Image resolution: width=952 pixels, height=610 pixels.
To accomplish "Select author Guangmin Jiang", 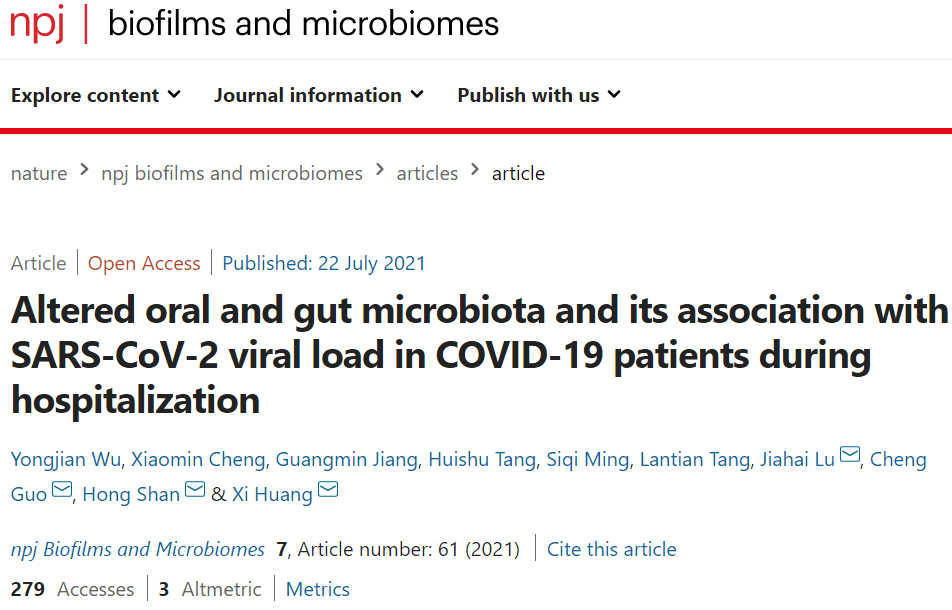I will tap(346, 459).
